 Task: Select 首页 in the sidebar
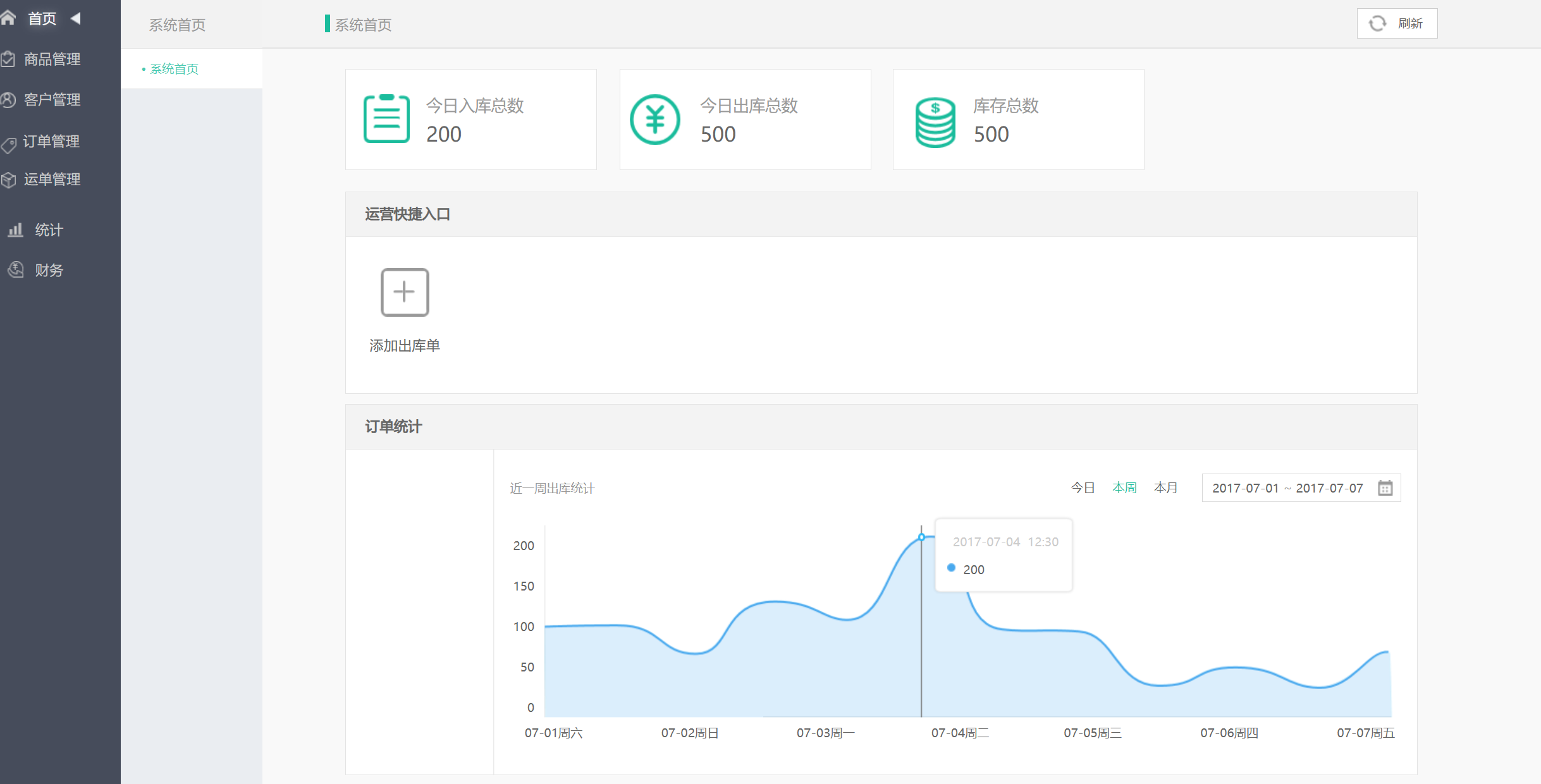42,19
